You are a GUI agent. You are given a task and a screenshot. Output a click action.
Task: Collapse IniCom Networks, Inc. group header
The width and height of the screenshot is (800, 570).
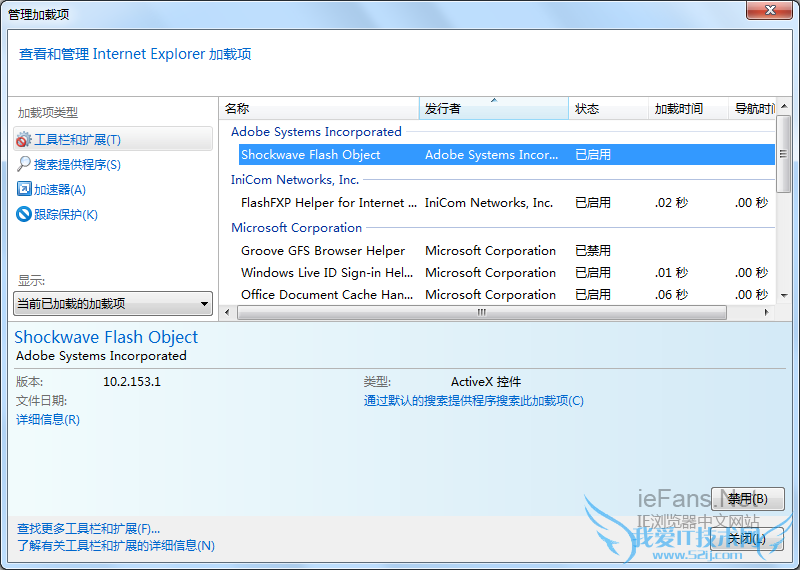[295, 180]
